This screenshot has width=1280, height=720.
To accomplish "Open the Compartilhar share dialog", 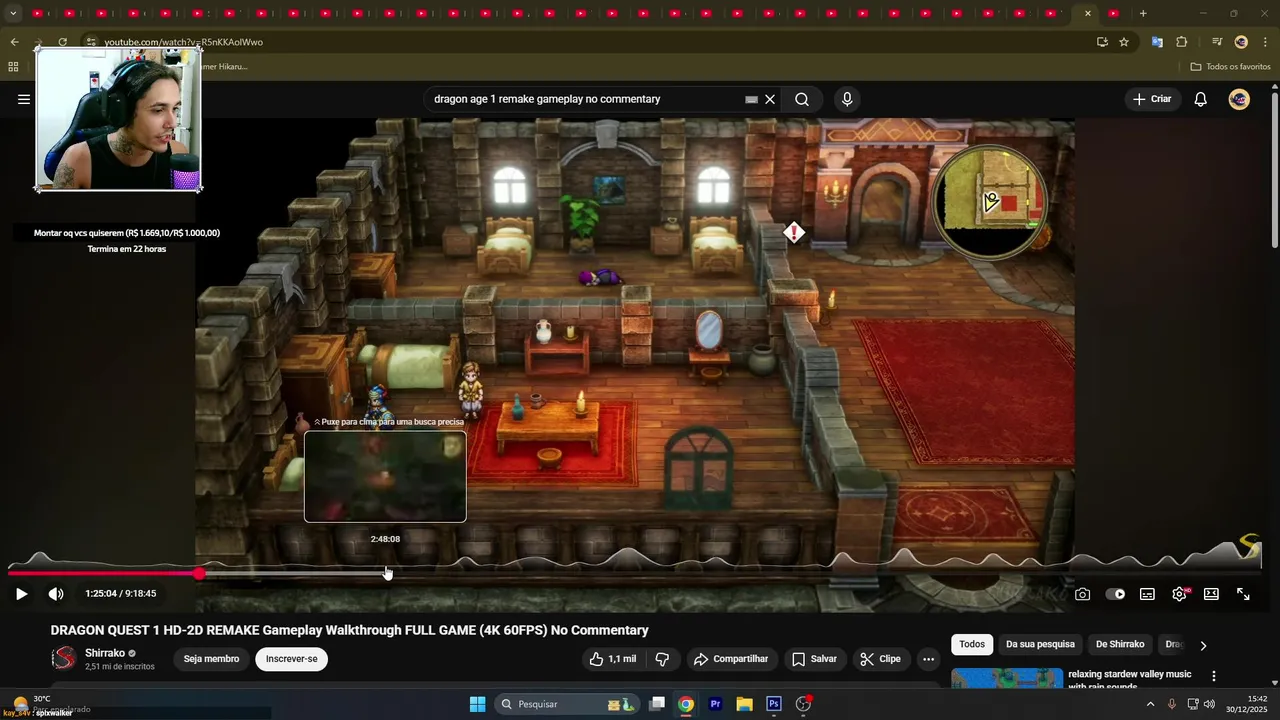I will pyautogui.click(x=731, y=659).
